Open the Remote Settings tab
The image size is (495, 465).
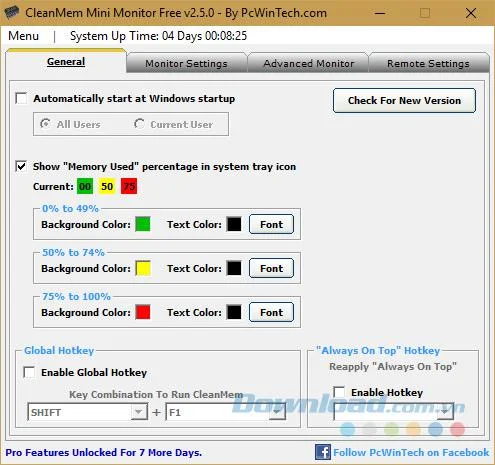pyautogui.click(x=428, y=63)
